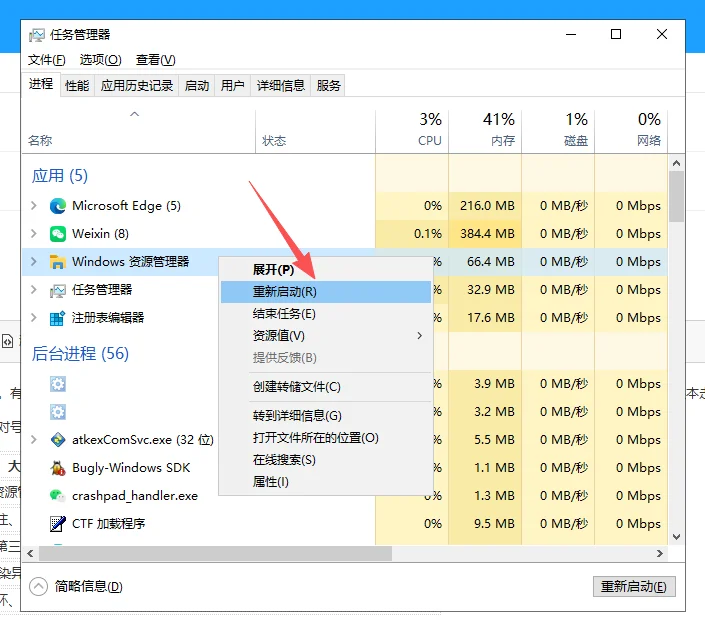Sort by the 磁盘 column header
Viewport: 705px width, 623px height.
558,130
